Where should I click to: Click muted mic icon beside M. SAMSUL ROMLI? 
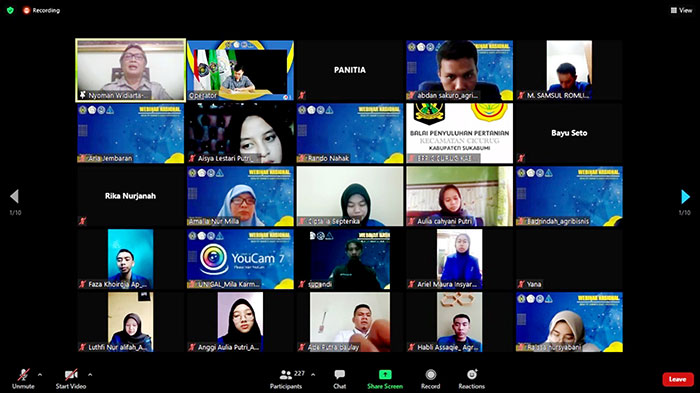(521, 95)
